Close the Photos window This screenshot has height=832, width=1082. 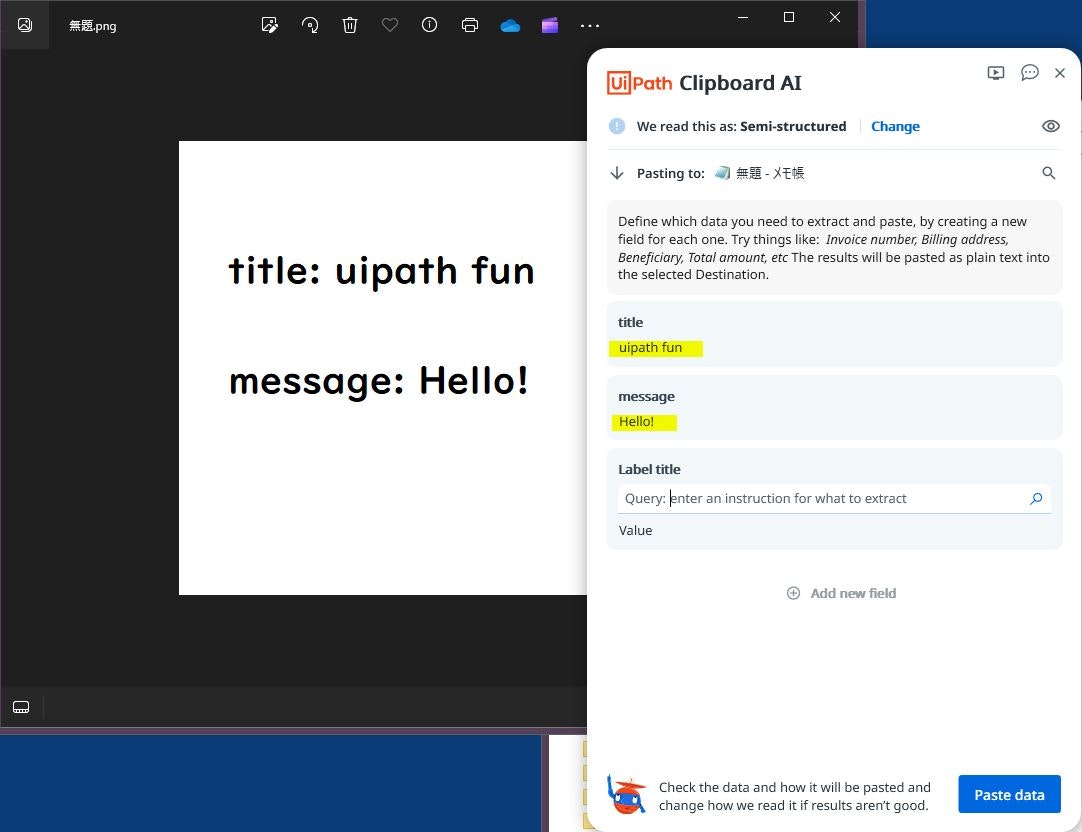click(x=835, y=17)
